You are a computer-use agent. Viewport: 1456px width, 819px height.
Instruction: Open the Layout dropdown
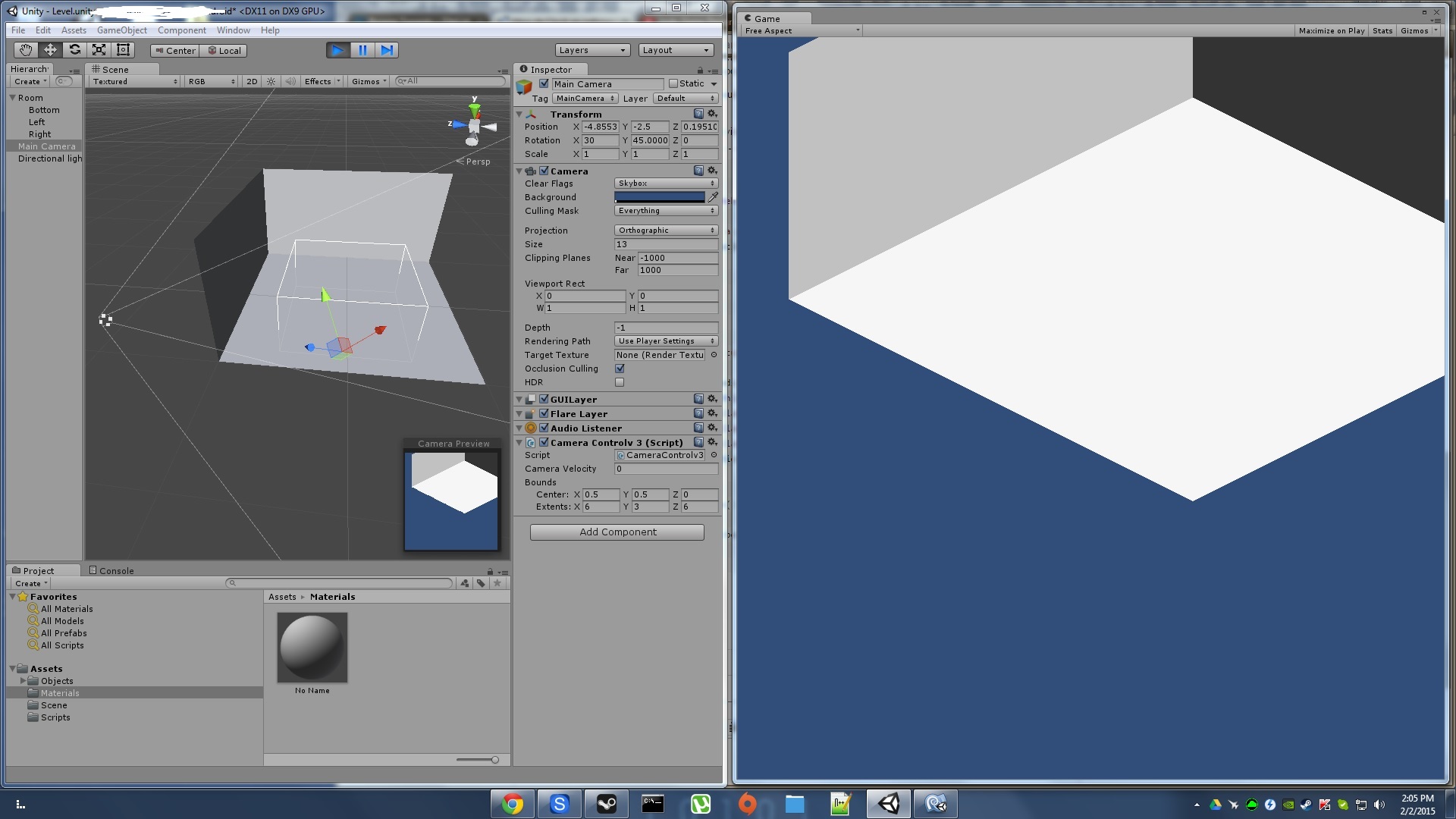(676, 50)
